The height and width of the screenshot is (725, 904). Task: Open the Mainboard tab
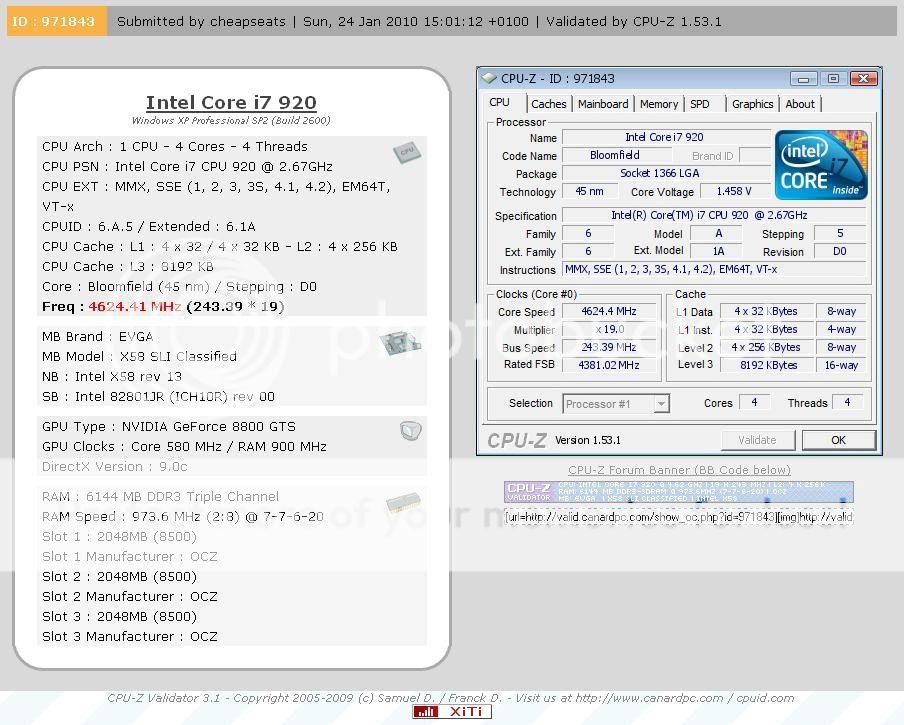click(x=603, y=104)
